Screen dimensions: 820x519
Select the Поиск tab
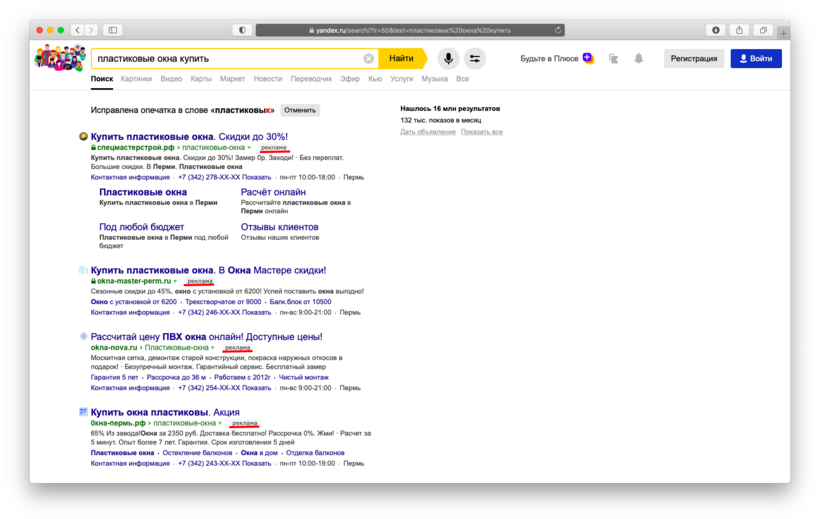[102, 78]
